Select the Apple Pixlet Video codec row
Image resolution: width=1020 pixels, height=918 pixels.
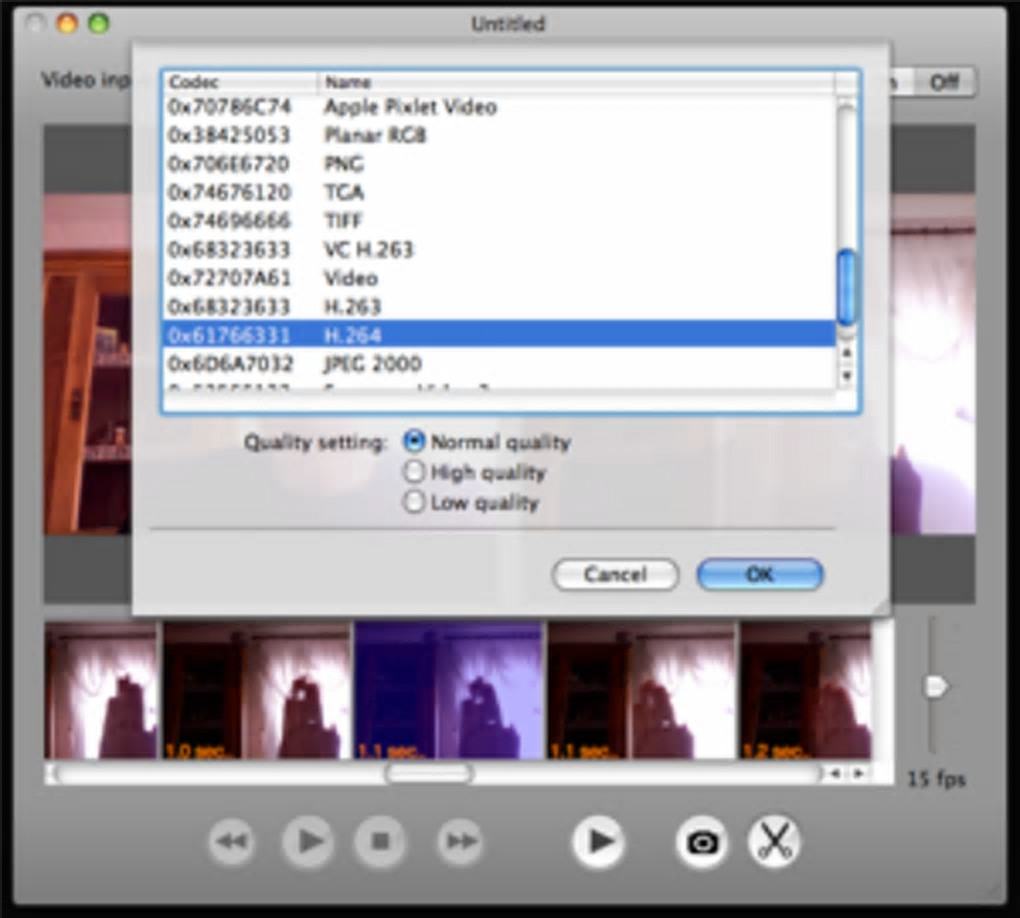pyautogui.click(x=499, y=107)
